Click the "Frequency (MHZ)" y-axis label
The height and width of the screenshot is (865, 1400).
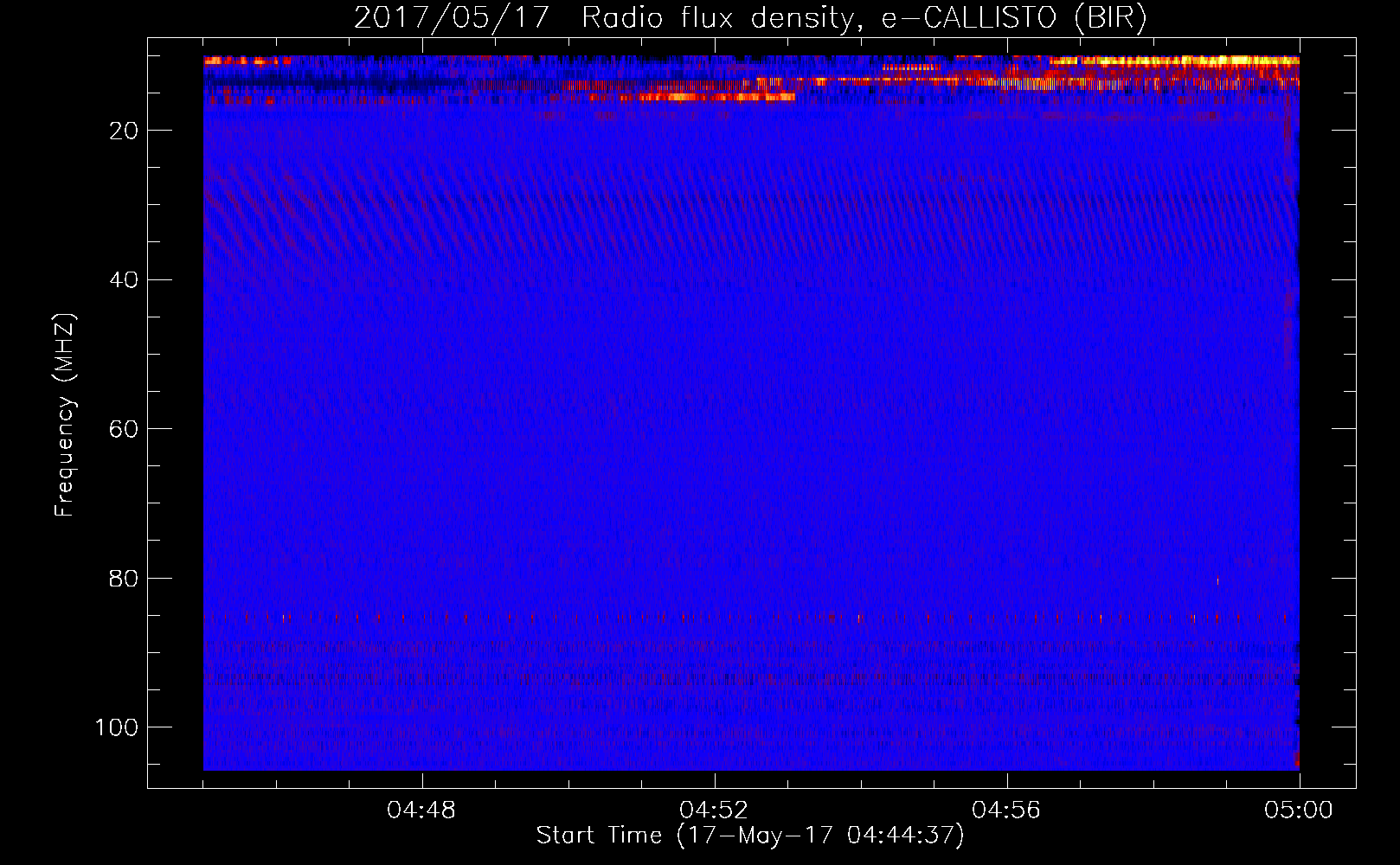(x=65, y=415)
